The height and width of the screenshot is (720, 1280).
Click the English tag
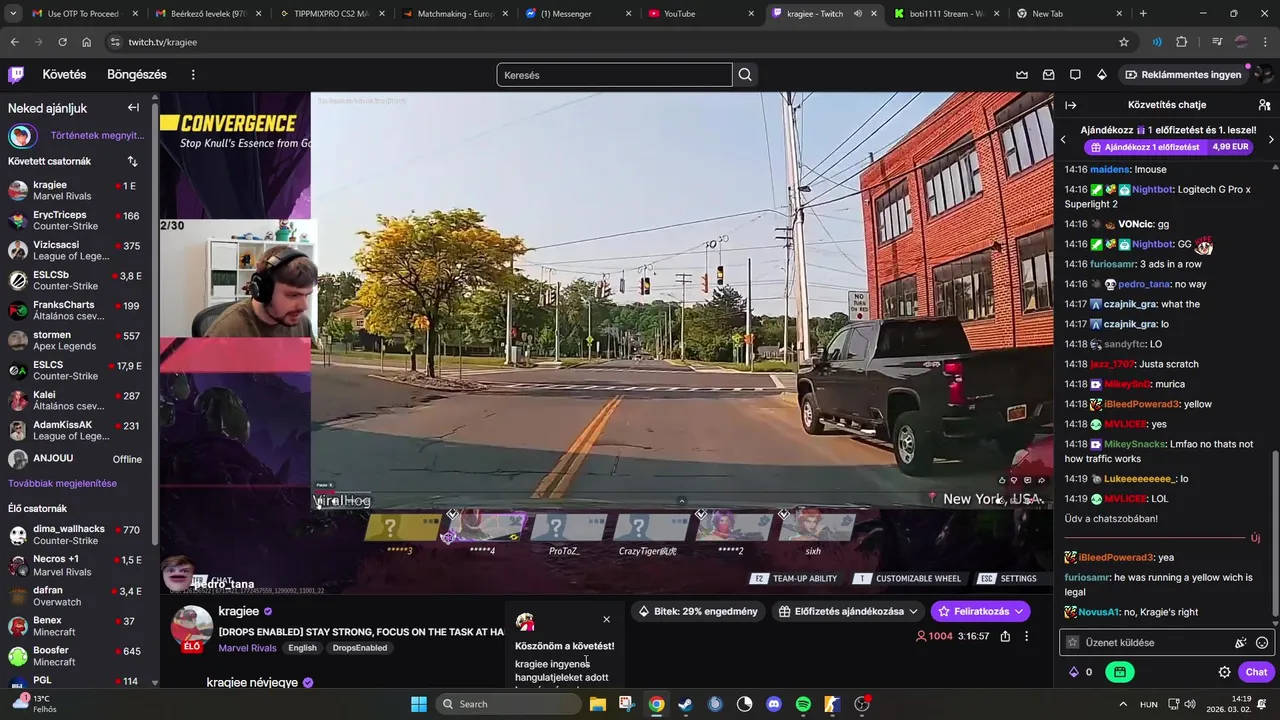(302, 648)
